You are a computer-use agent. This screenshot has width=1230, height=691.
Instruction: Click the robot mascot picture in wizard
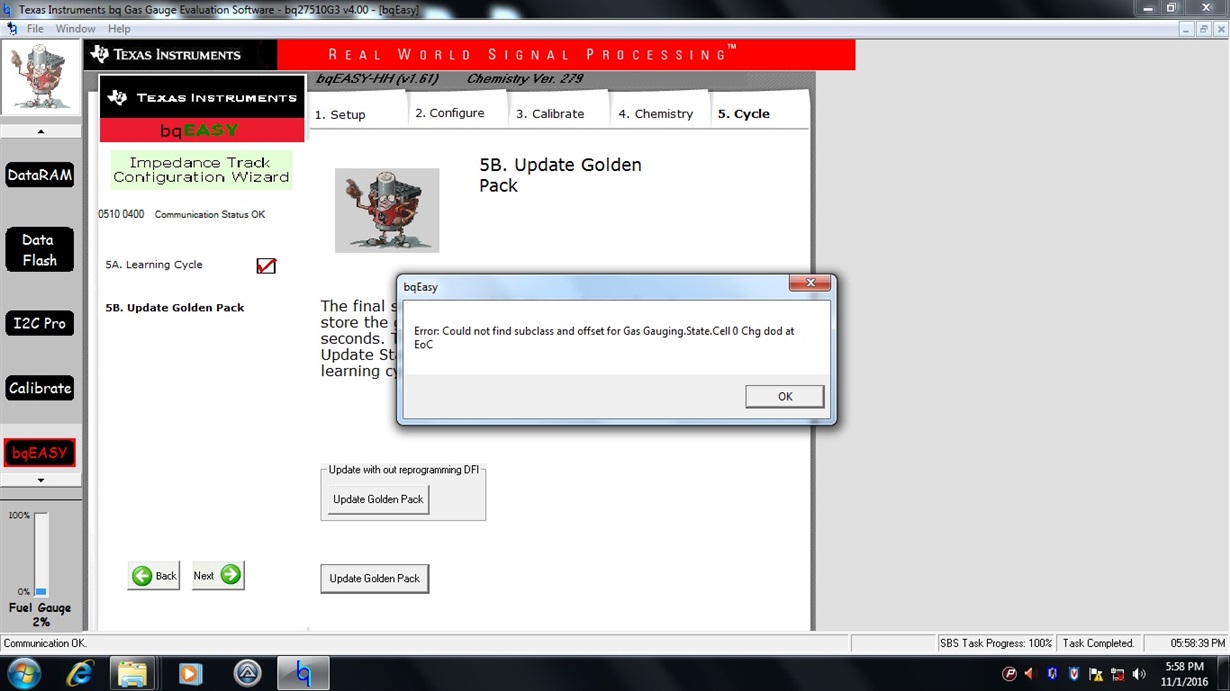point(387,210)
